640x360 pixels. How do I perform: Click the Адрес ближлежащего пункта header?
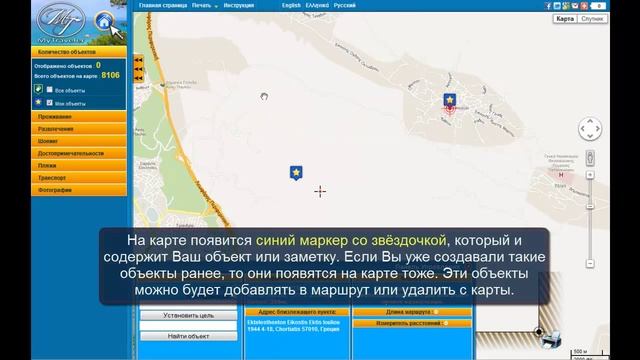[297, 312]
